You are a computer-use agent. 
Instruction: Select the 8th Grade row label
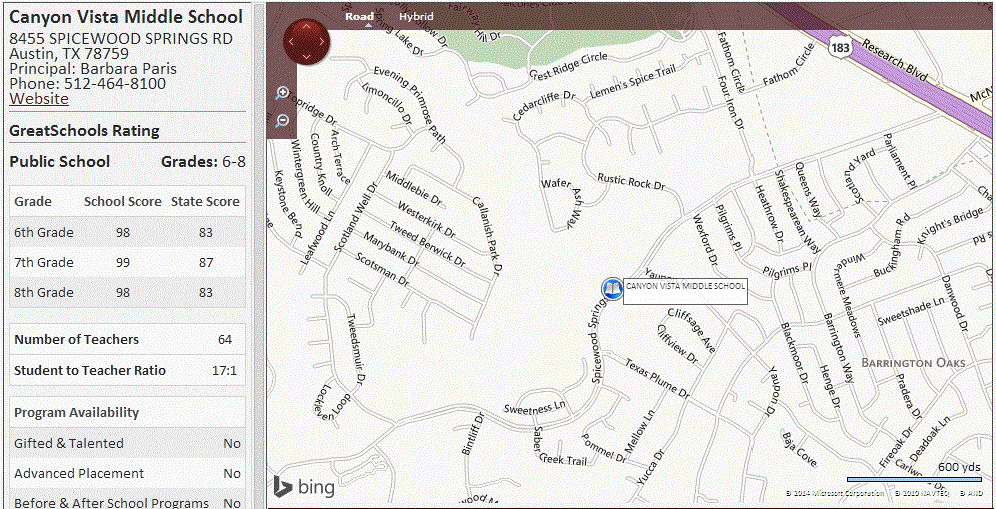(x=44, y=292)
